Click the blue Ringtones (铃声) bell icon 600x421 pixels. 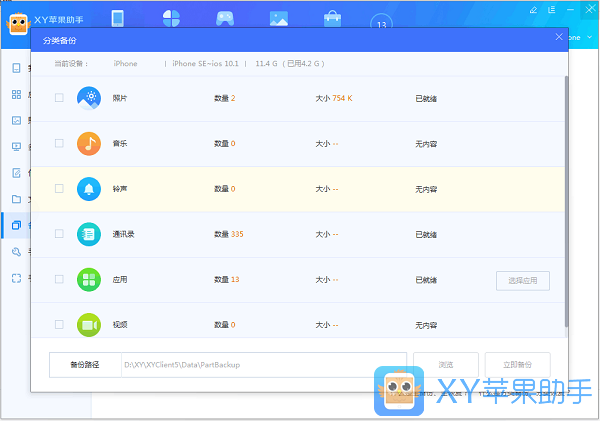[90, 188]
